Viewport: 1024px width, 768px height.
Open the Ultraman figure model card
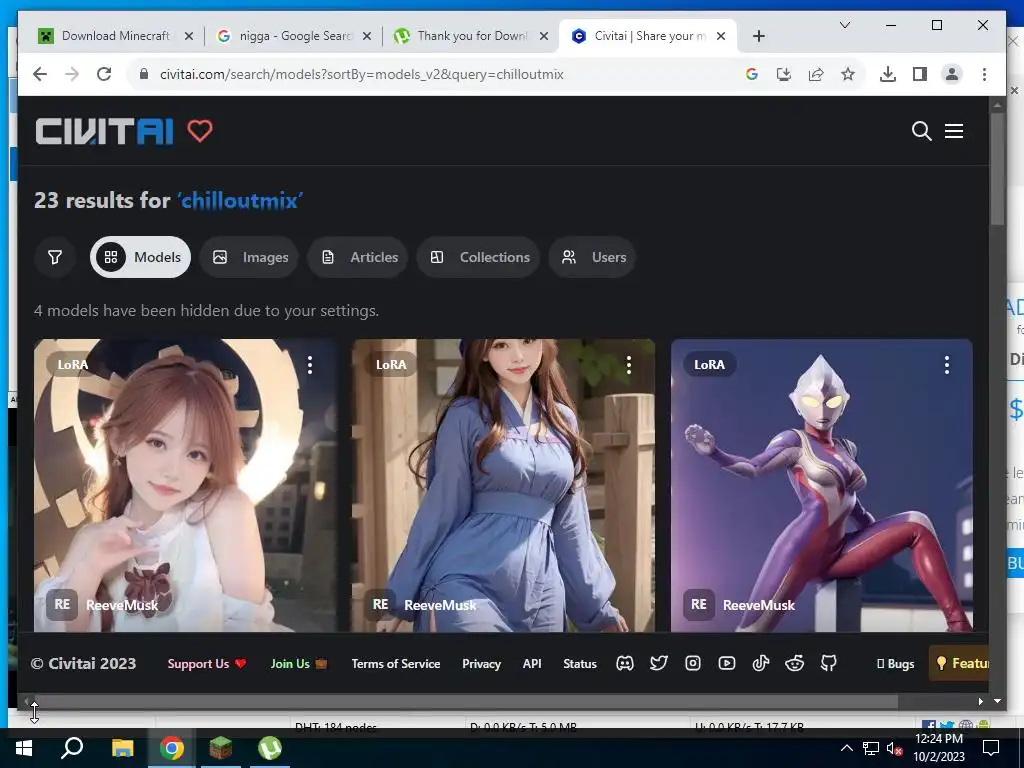tap(822, 485)
